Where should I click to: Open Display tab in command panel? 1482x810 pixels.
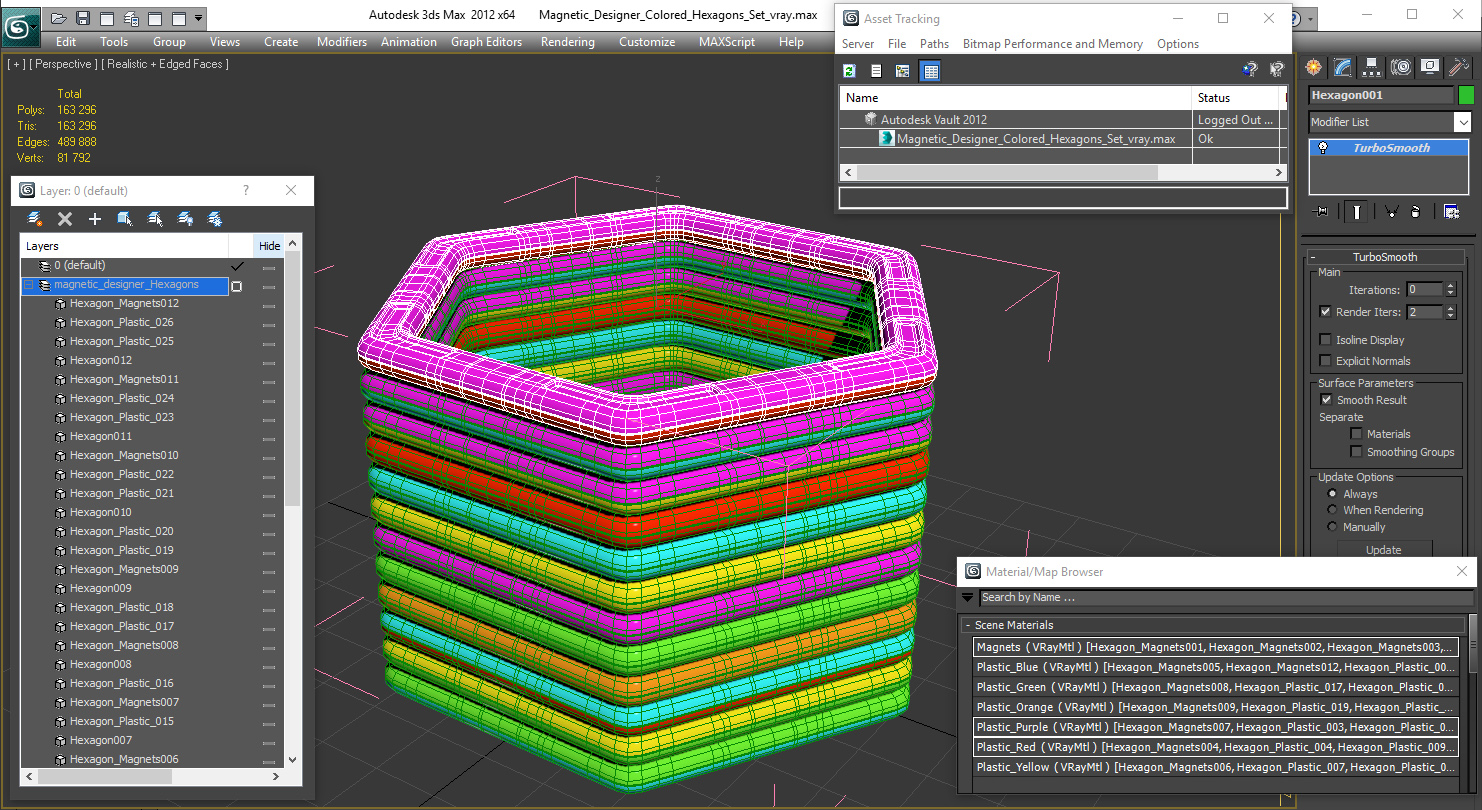tap(1430, 67)
